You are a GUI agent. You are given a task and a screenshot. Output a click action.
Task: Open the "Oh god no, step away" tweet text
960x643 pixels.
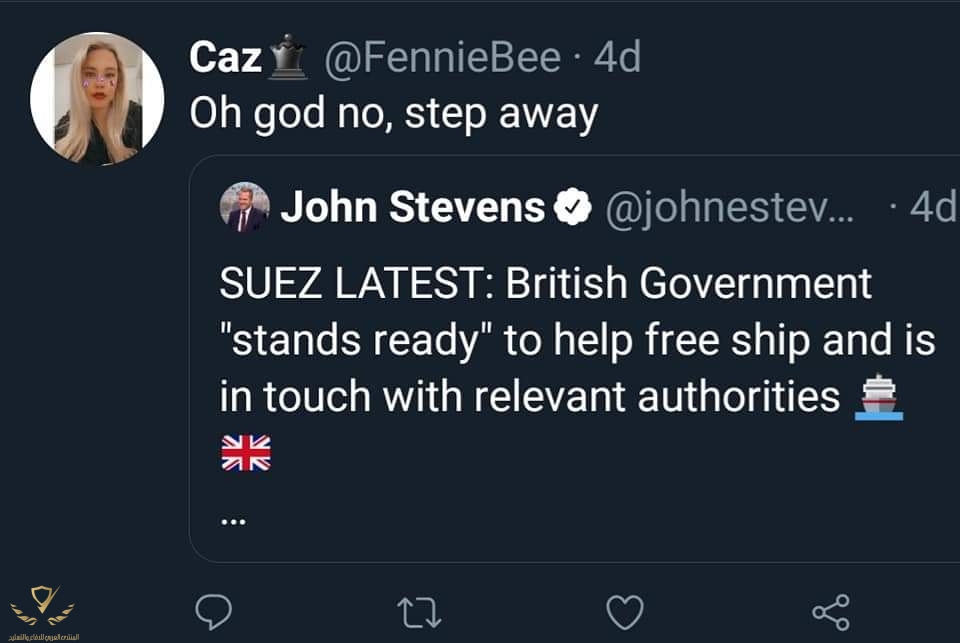point(394,114)
